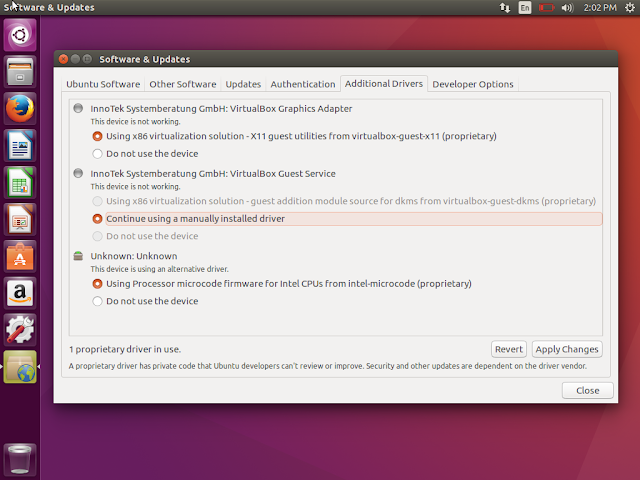Select Intel intel-microcode firmware driver option
The height and width of the screenshot is (480, 640).
(x=282, y=283)
